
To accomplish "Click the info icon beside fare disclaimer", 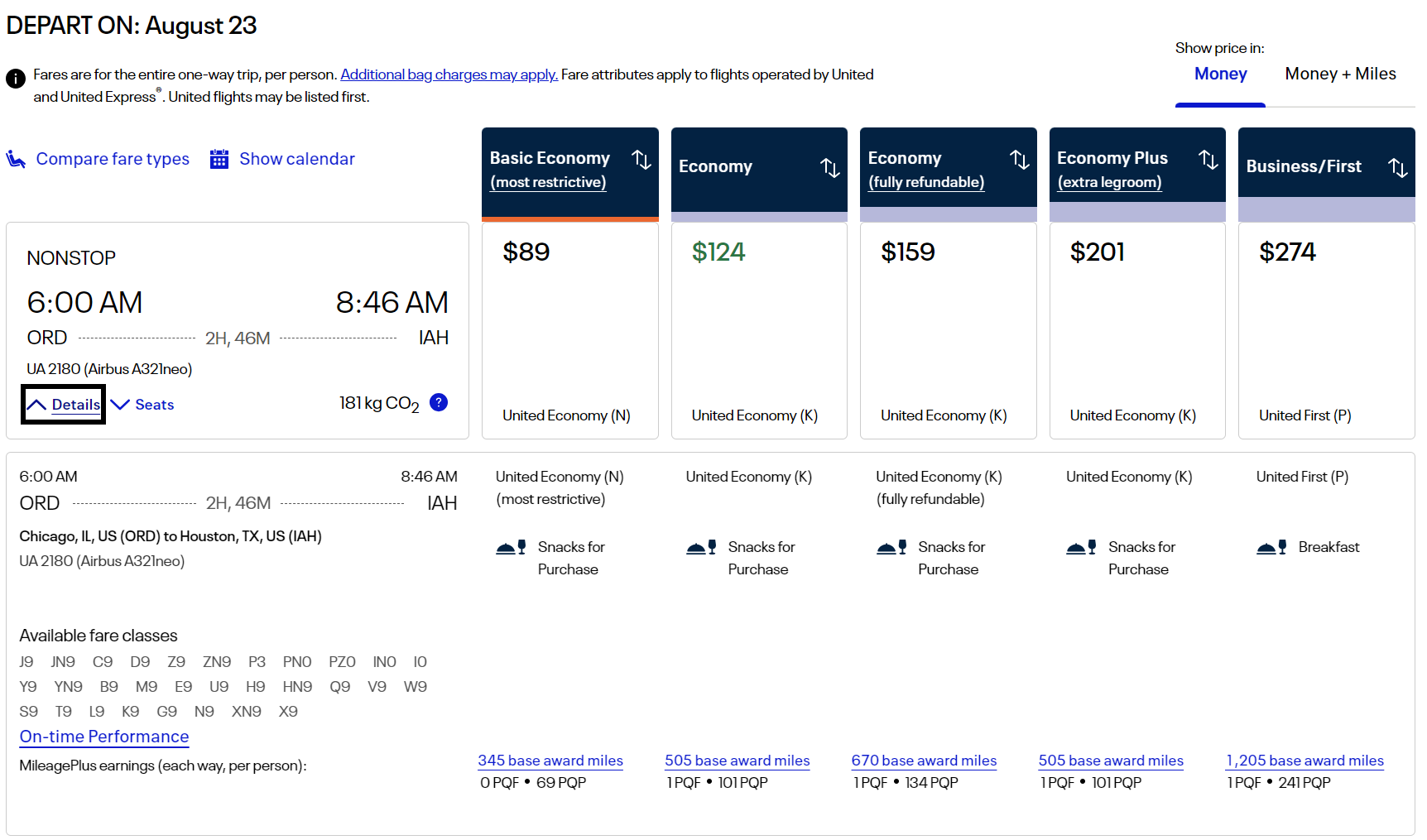I will coord(15,79).
